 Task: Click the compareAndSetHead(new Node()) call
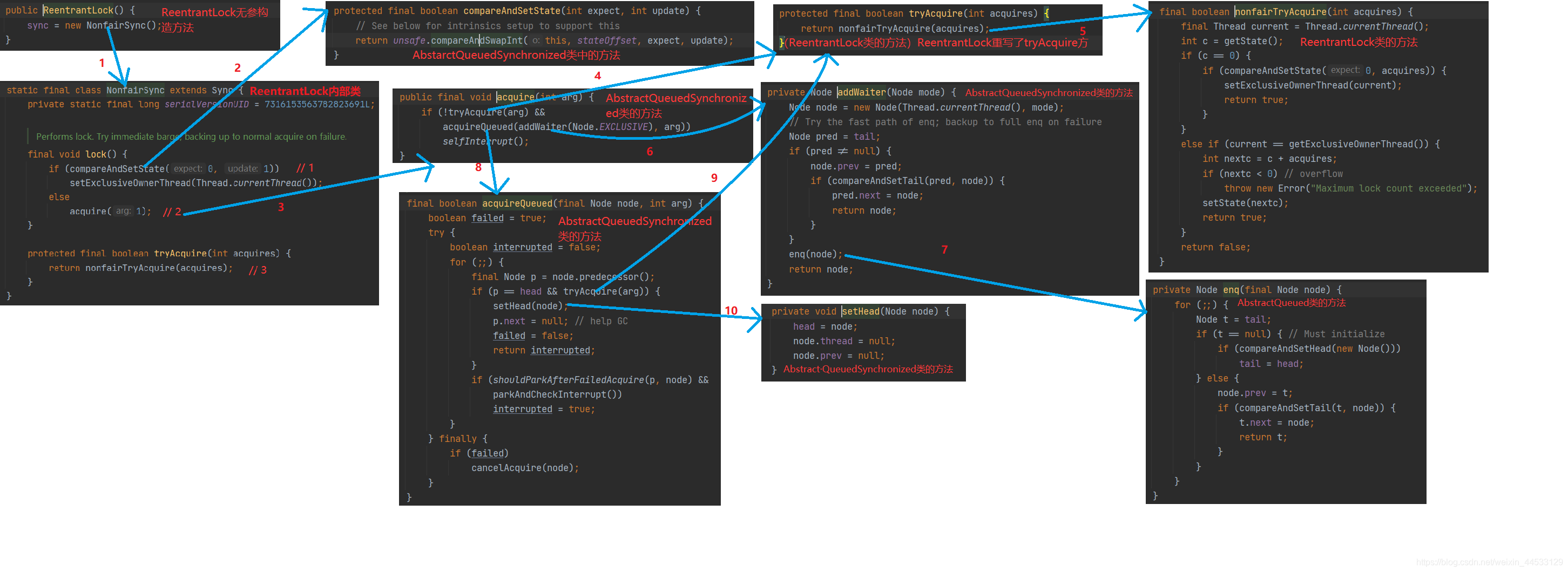(x=1318, y=349)
